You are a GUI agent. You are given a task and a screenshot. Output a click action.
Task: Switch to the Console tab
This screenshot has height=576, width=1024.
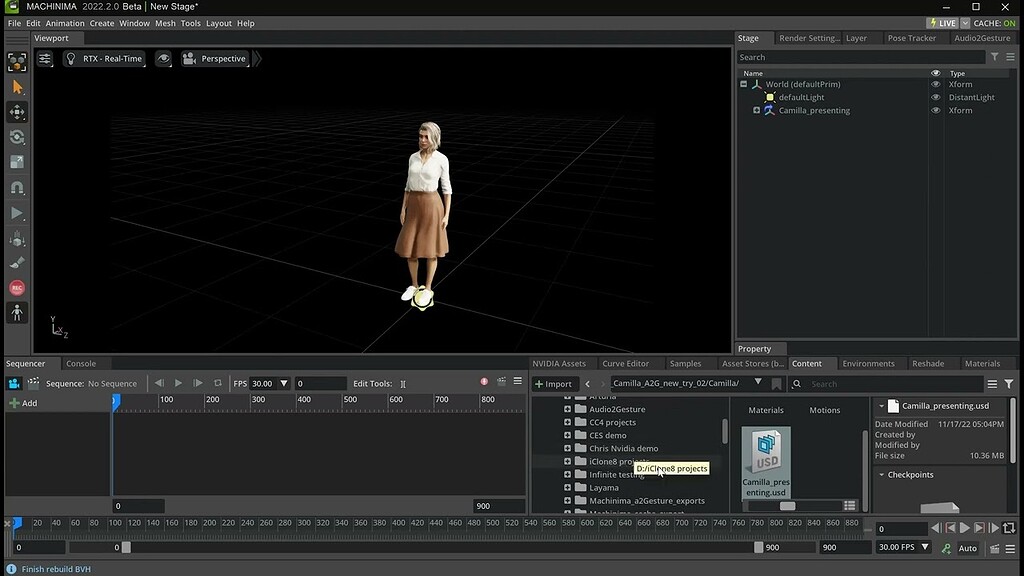81,363
